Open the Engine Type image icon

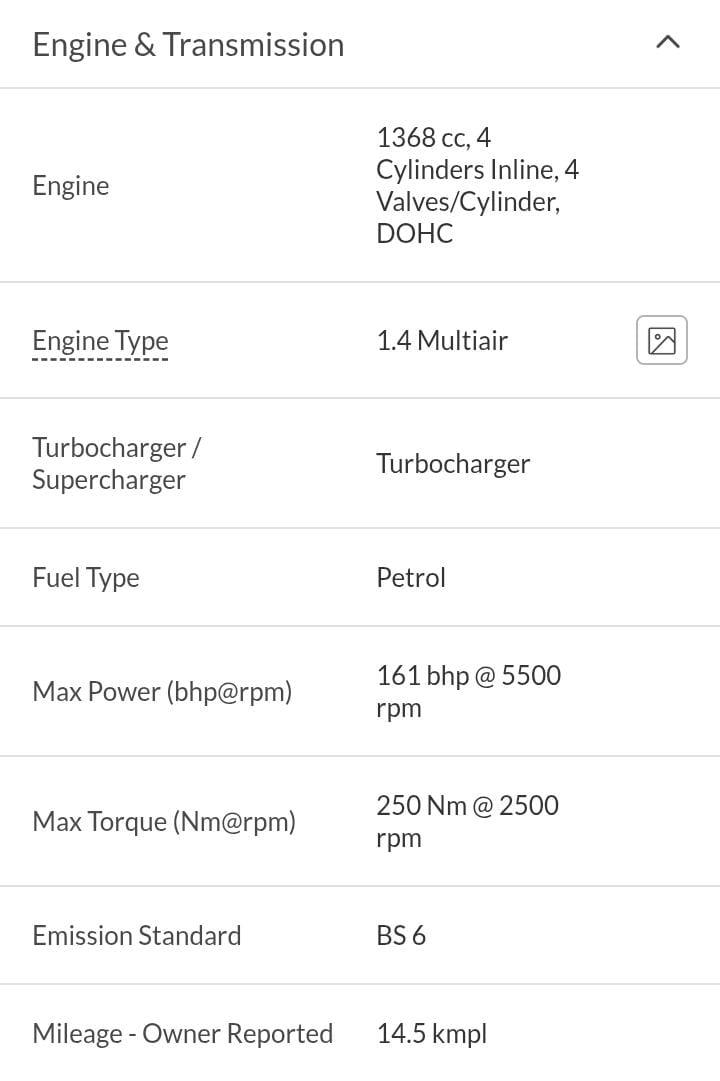661,340
